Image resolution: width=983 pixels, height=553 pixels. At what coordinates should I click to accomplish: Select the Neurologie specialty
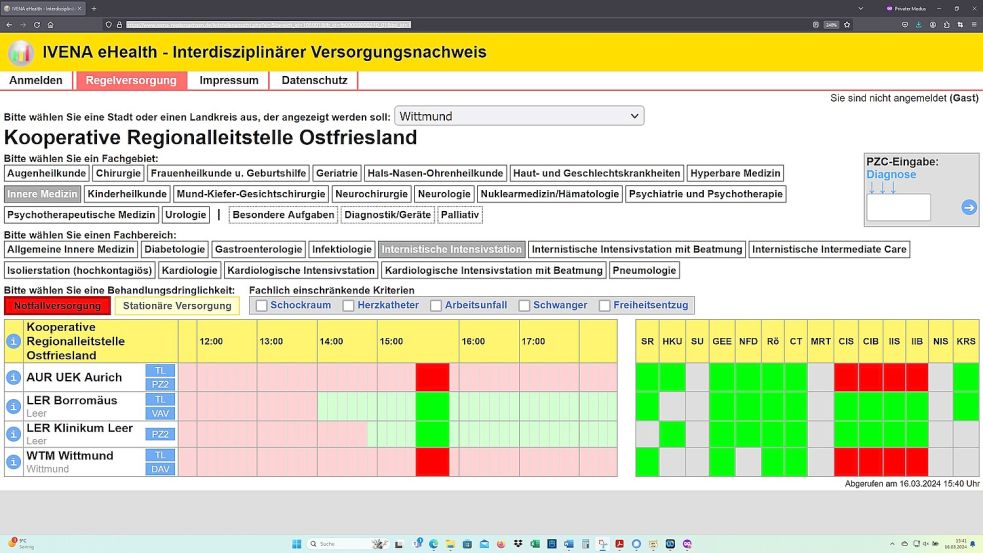444,194
